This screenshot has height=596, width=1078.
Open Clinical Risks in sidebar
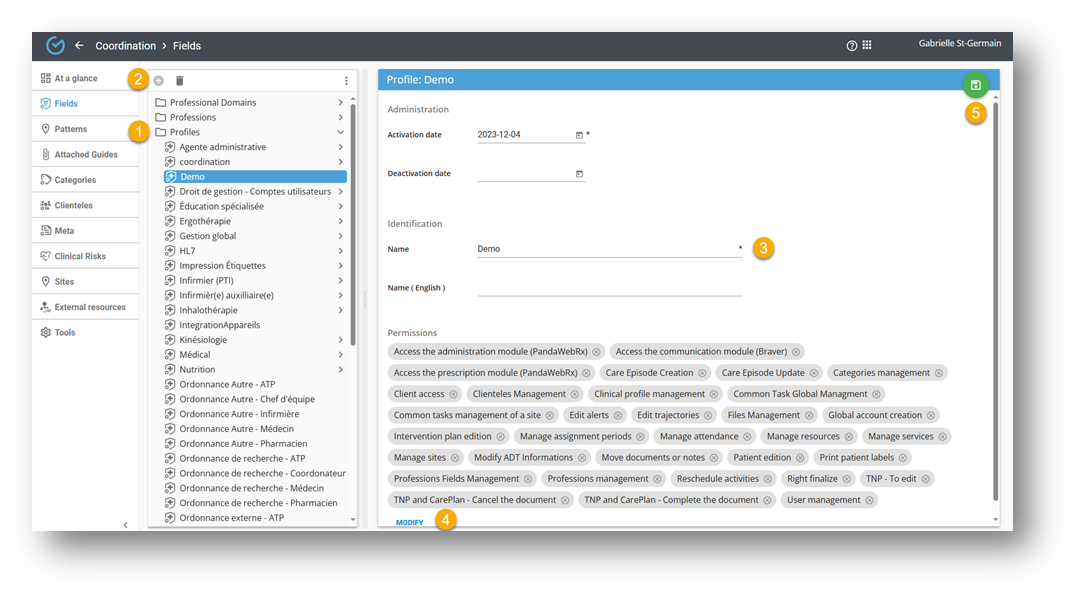[80, 256]
